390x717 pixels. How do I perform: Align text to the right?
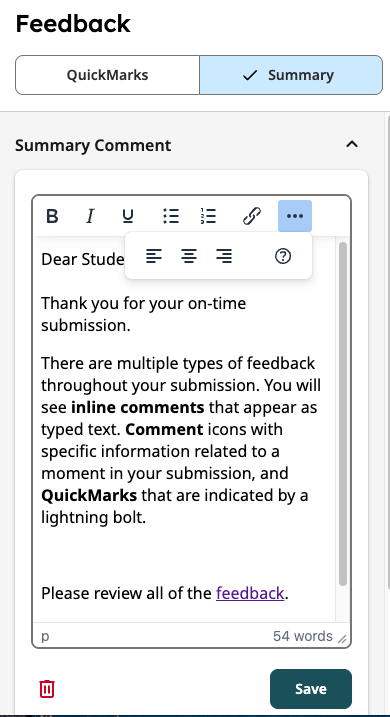224,256
